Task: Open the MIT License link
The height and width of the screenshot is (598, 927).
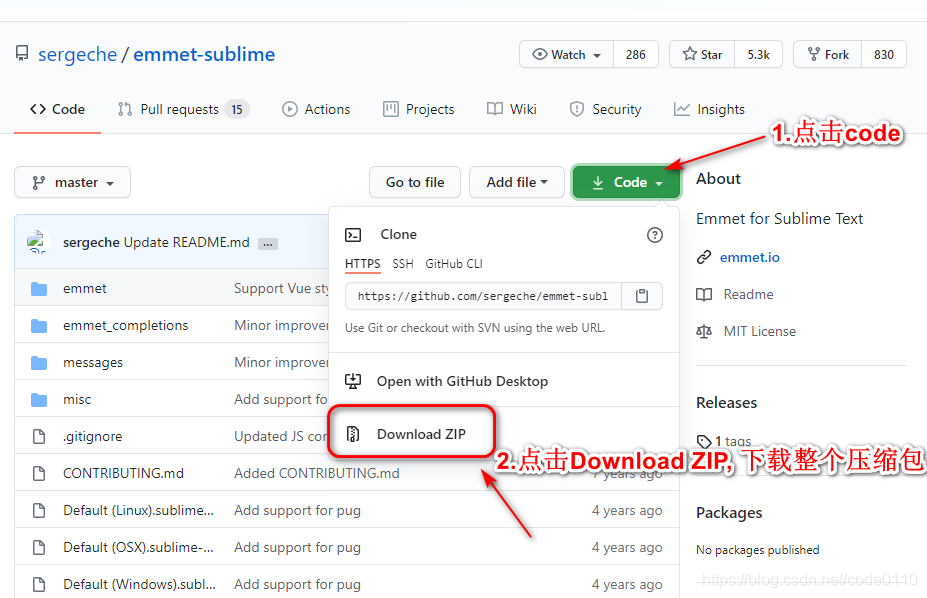Action: 760,332
